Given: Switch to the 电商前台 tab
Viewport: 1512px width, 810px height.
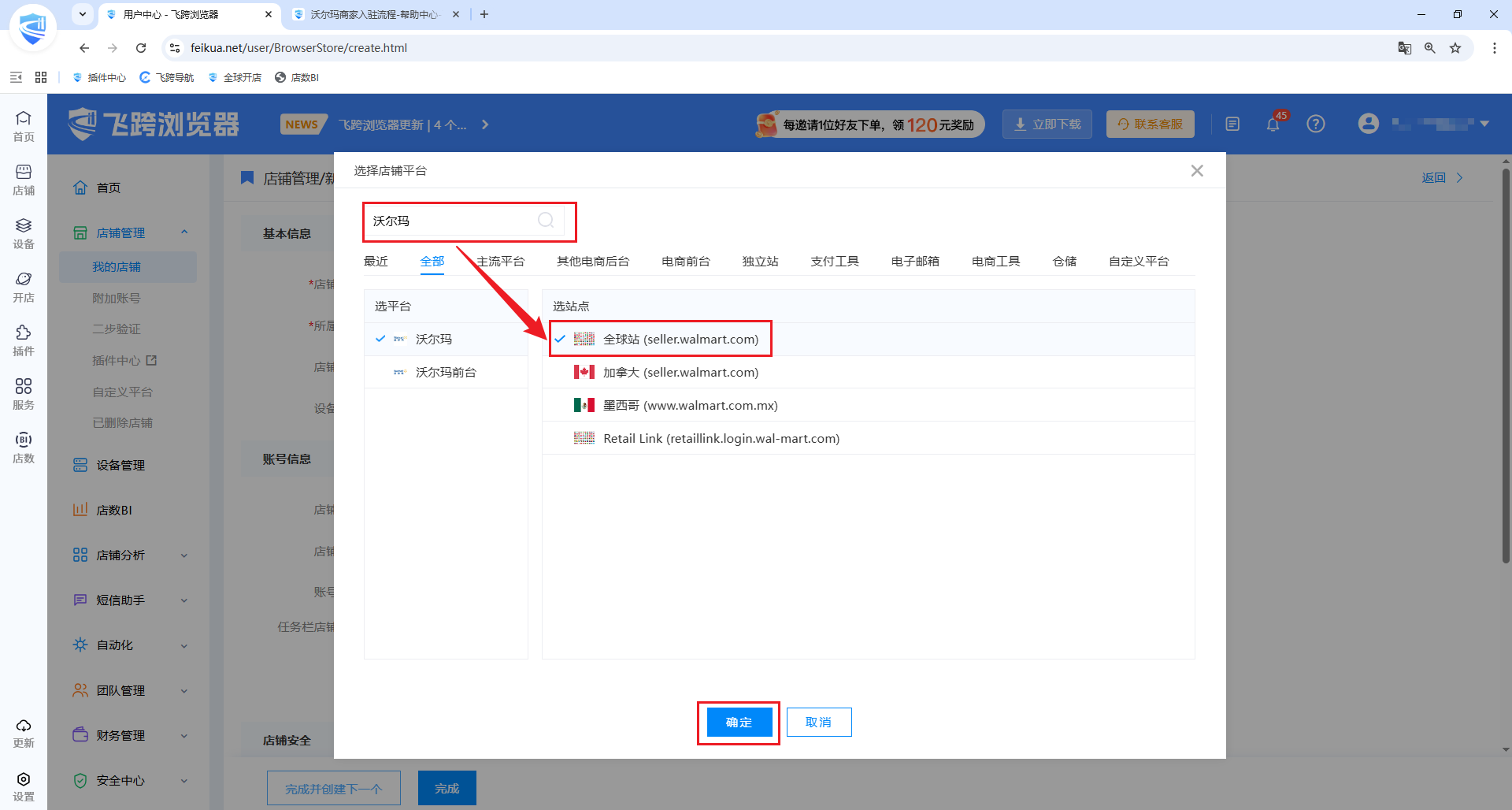Looking at the screenshot, I should pyautogui.click(x=686, y=261).
